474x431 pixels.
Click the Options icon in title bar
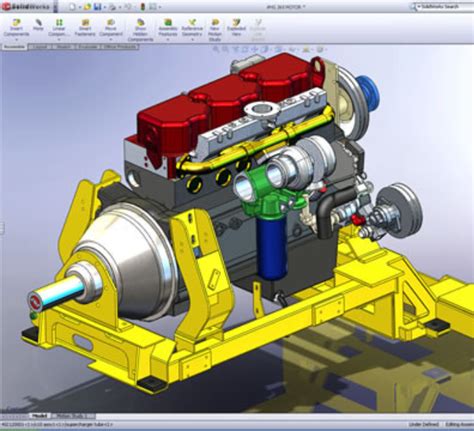point(153,7)
